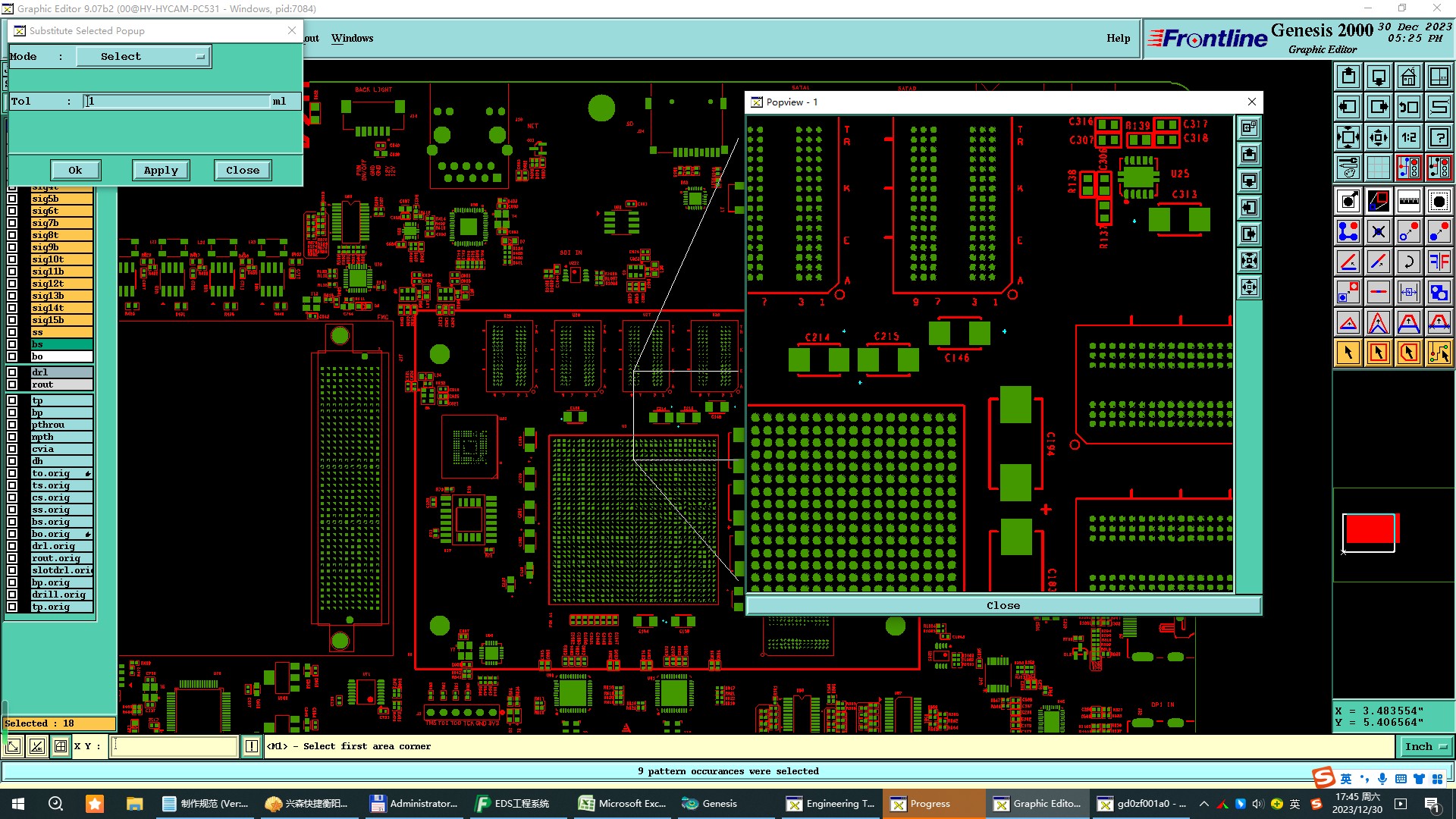Select the ruler measure tool icon

(1409, 201)
